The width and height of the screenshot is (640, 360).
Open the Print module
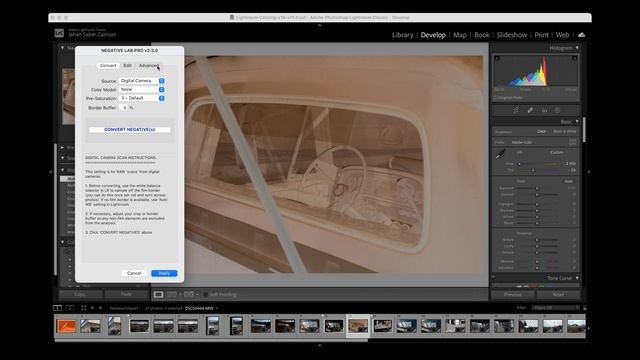(542, 35)
